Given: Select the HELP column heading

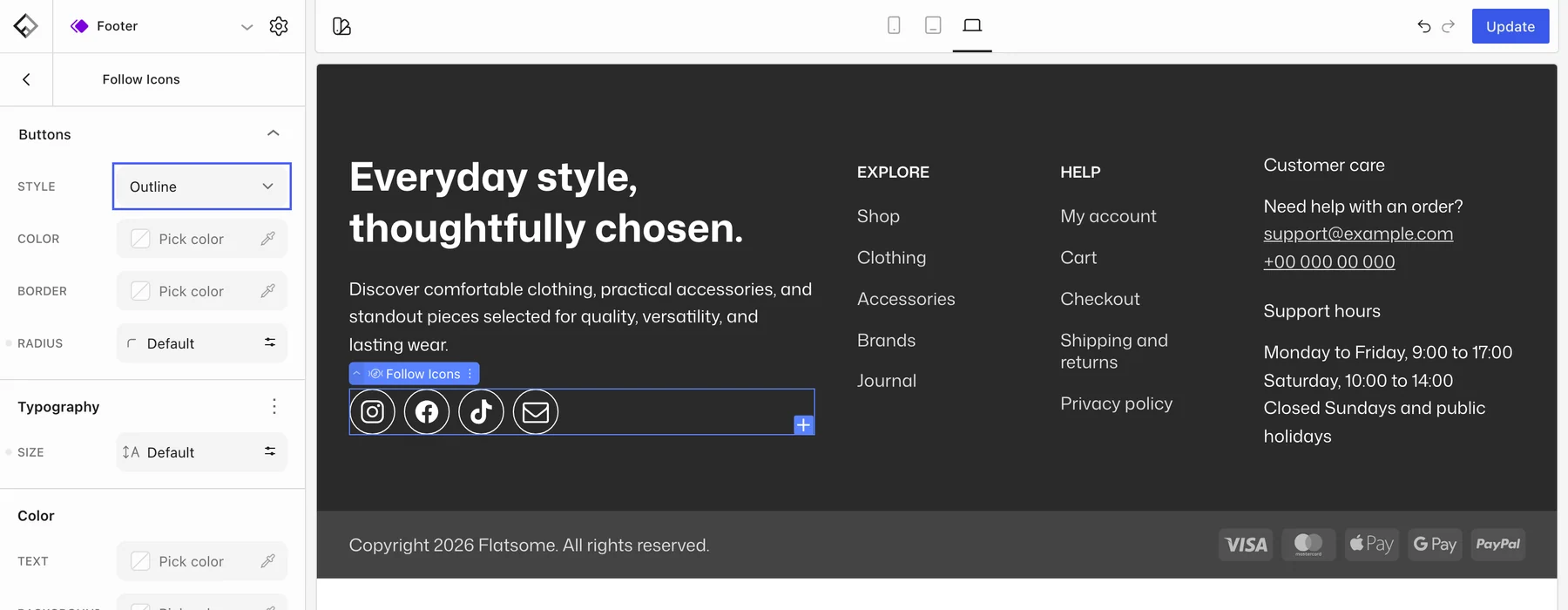Looking at the screenshot, I should [1080, 173].
